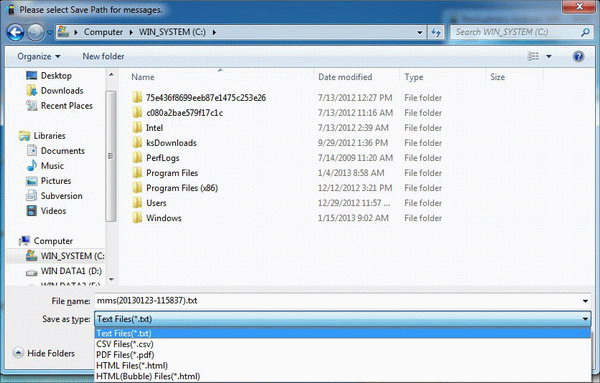The height and width of the screenshot is (383, 600).
Task: Click the Back navigation arrow
Action: point(15,32)
